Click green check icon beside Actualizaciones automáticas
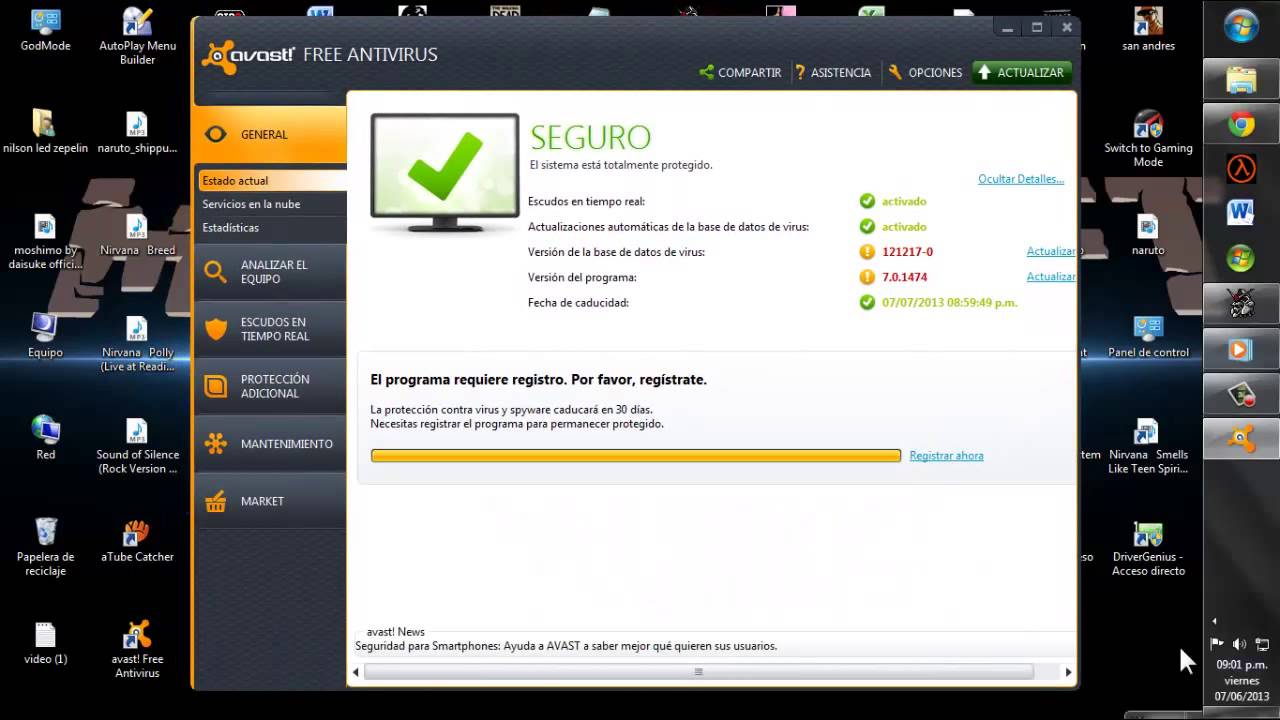1280x720 pixels. point(867,226)
